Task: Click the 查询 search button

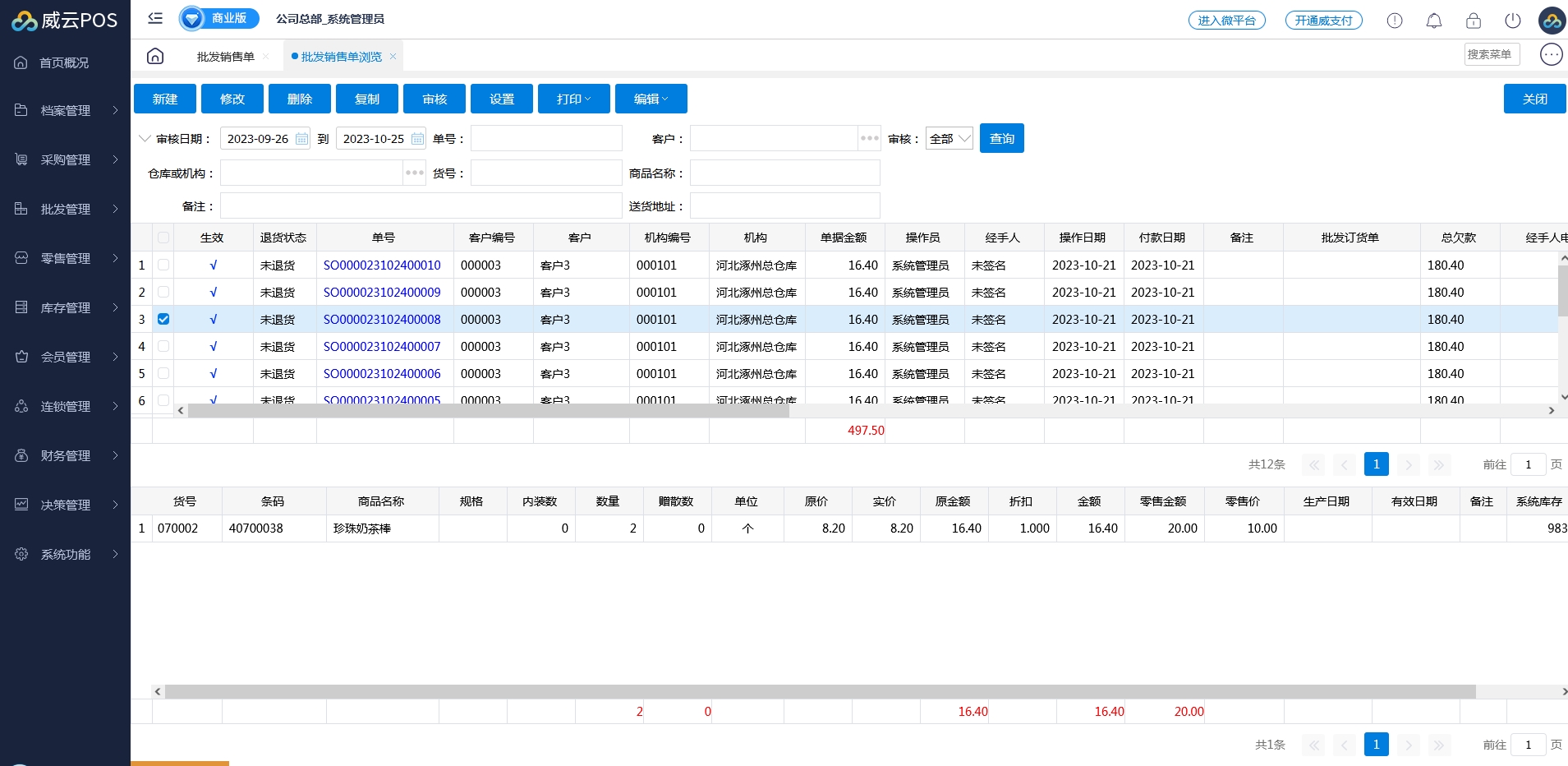Action: pyautogui.click(x=1001, y=139)
